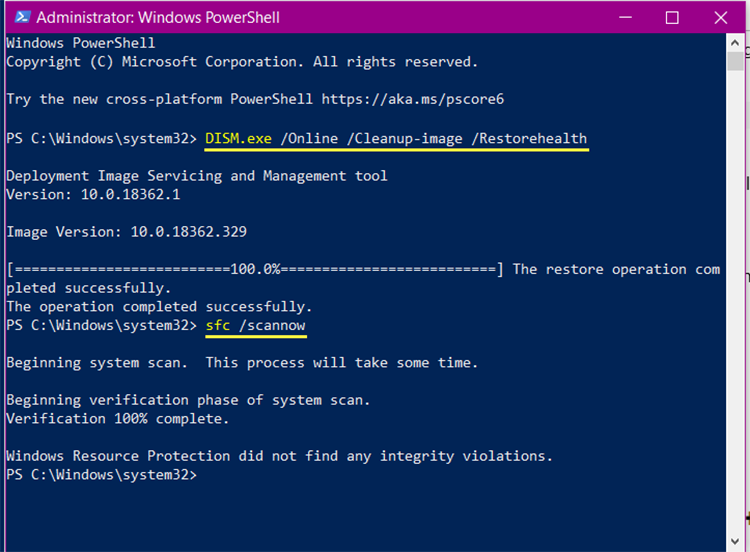Click the Version: 10.0.18362.1 line
Image resolution: width=750 pixels, height=552 pixels.
pos(93,195)
